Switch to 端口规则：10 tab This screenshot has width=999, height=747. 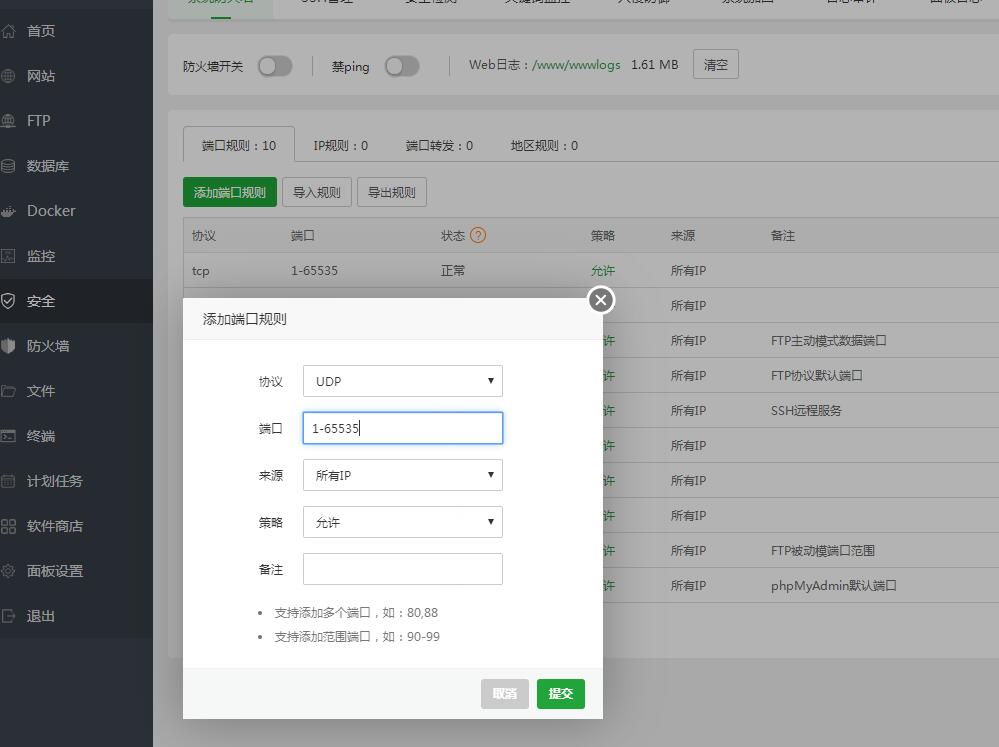(x=239, y=145)
